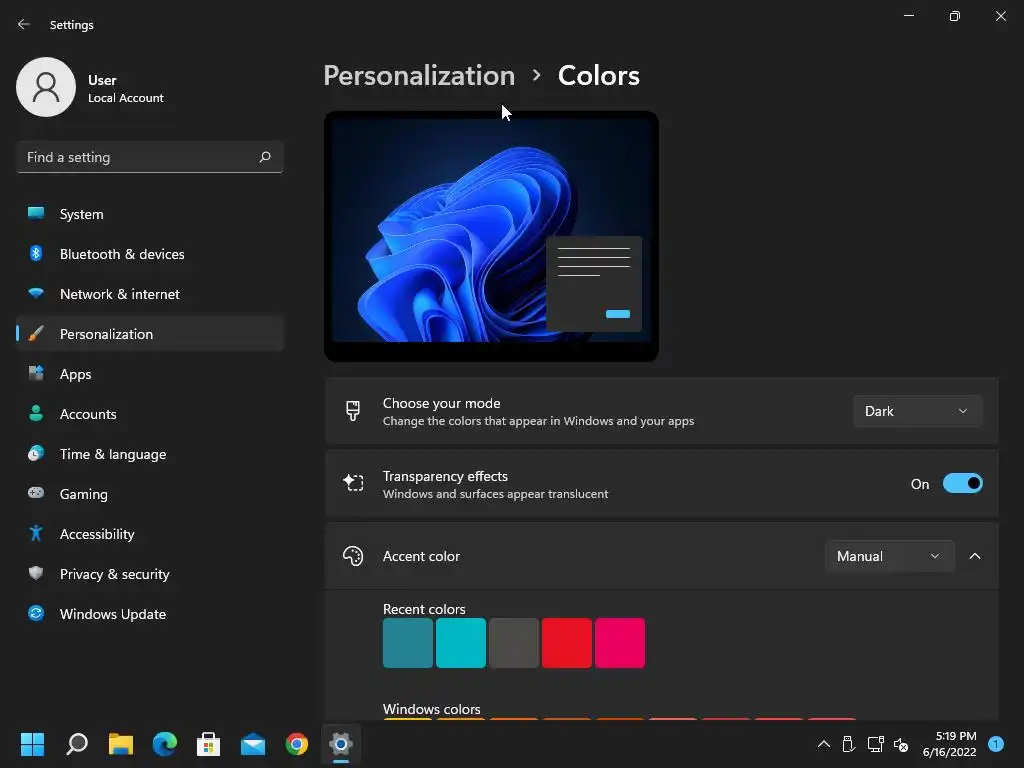Viewport: 1024px width, 768px height.
Task: Choose the red recent color swatch
Action: (567, 643)
